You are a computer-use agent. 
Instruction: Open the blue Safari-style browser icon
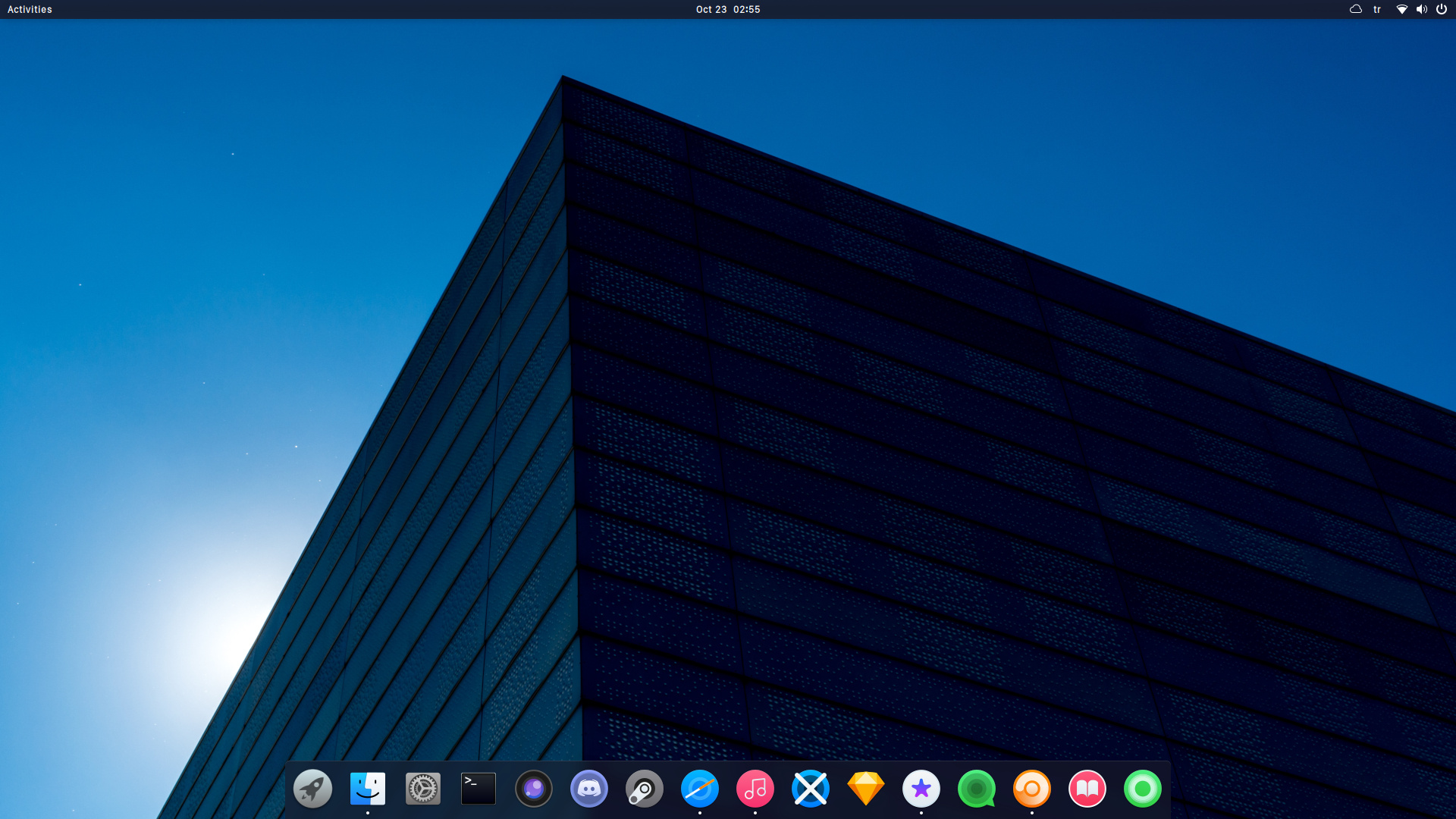click(x=700, y=789)
